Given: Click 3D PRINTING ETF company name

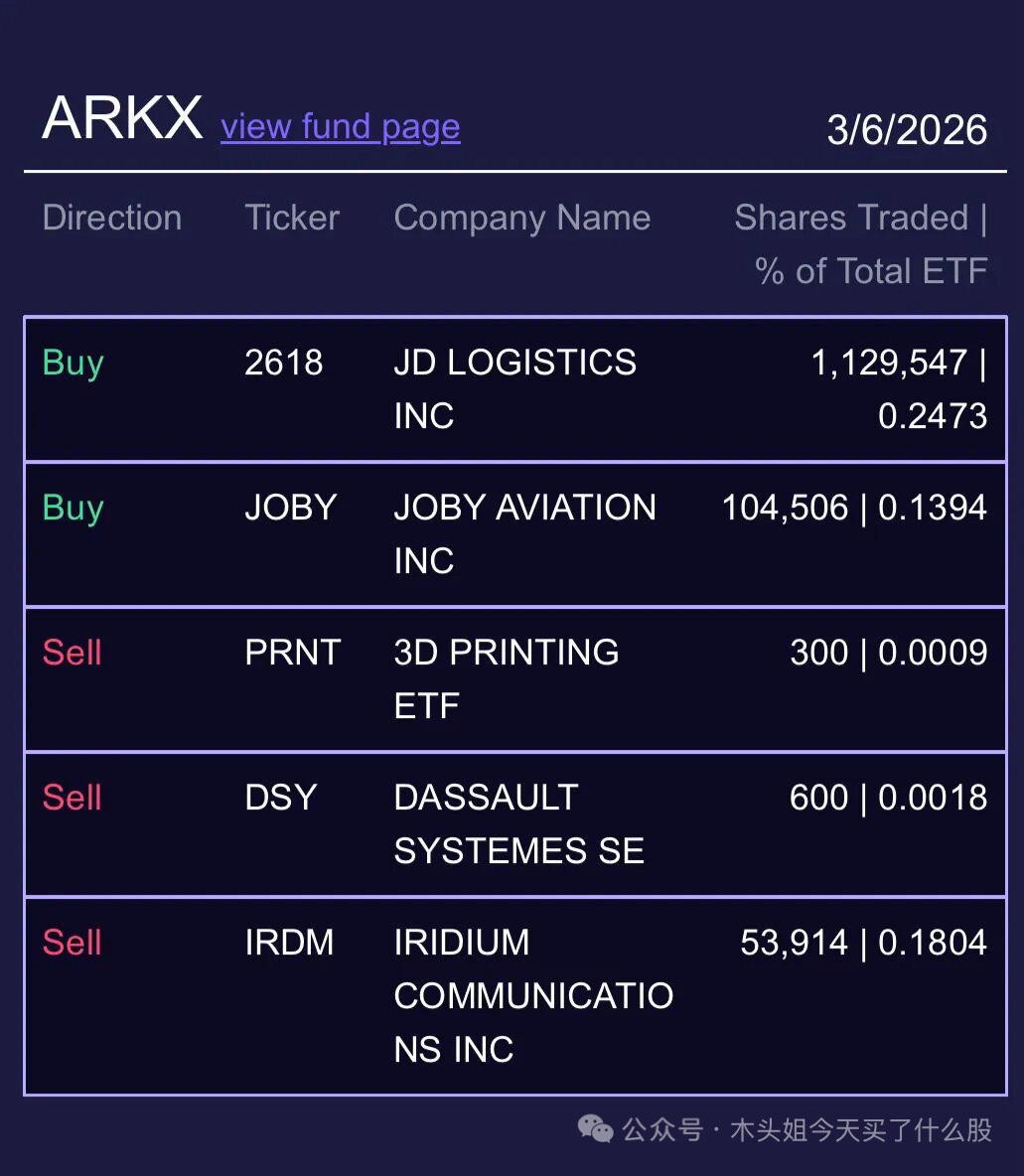Looking at the screenshot, I should coord(507,678).
